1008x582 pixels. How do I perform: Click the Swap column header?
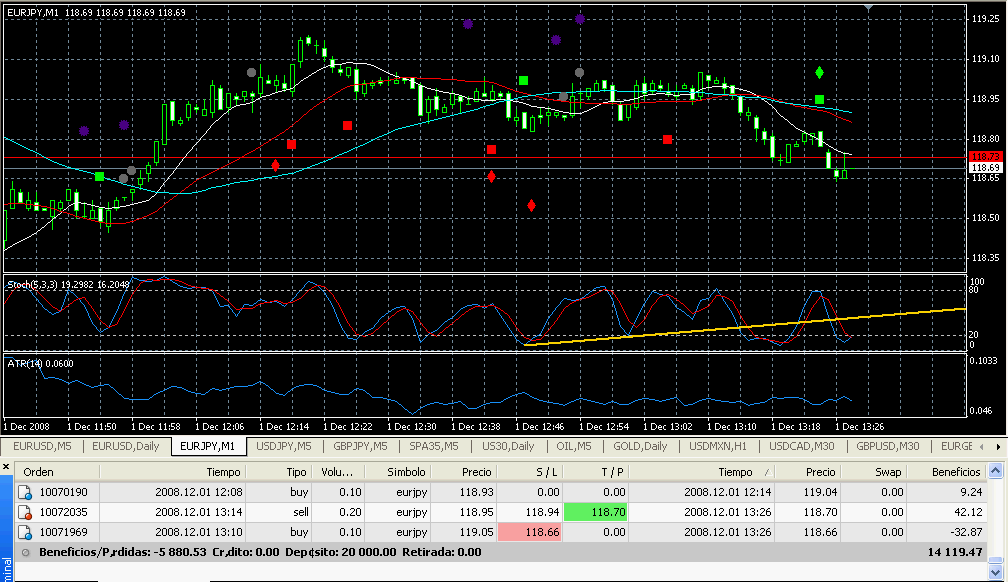[x=888, y=472]
